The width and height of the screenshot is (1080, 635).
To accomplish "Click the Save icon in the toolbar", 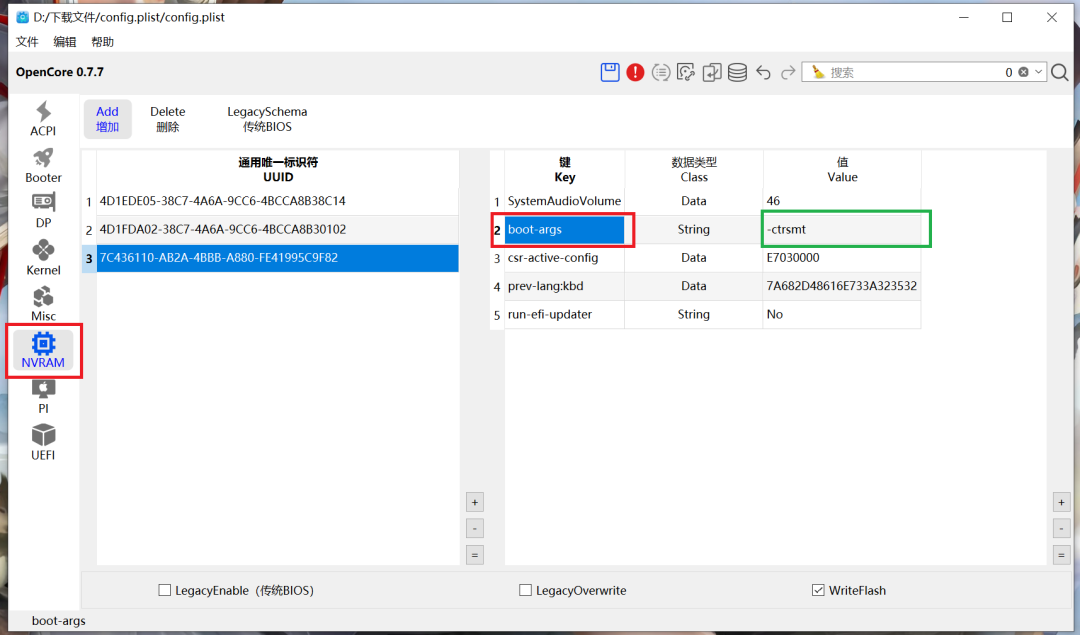I will 609,72.
